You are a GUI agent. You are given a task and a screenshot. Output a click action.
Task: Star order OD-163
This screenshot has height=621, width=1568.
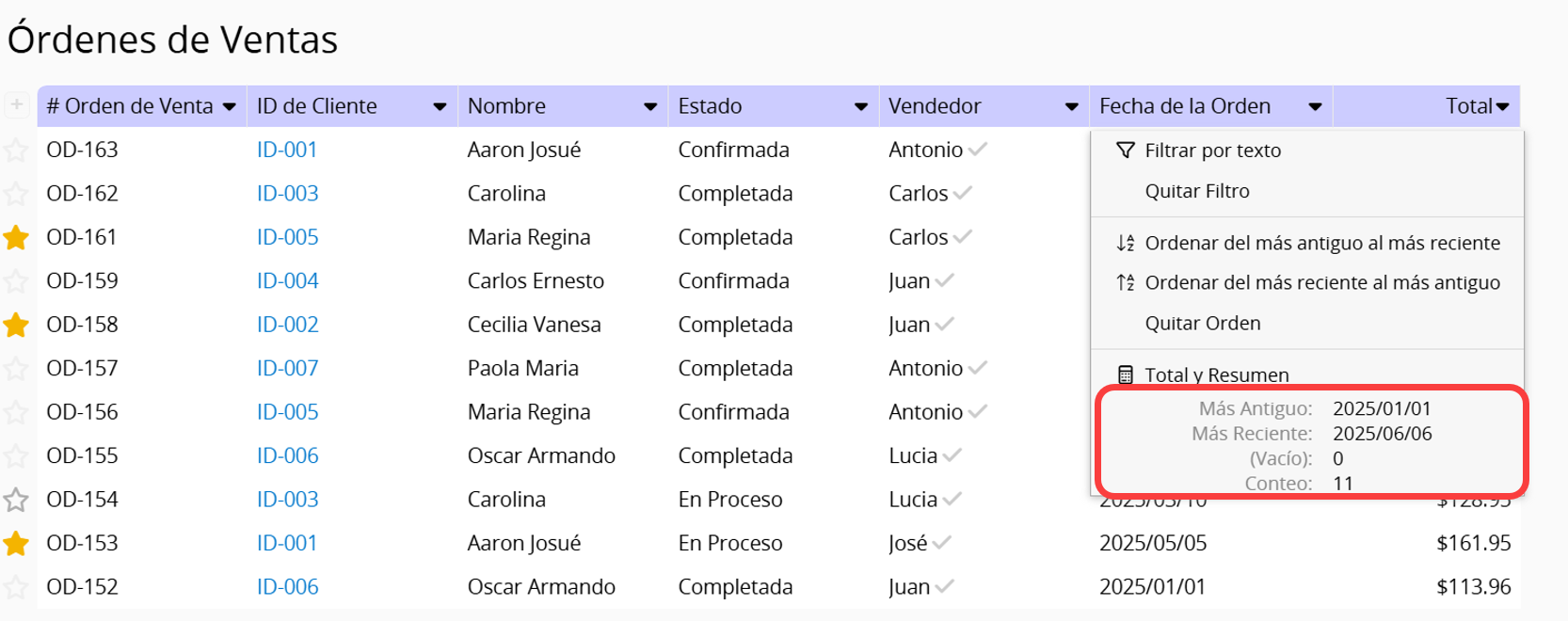(x=16, y=151)
